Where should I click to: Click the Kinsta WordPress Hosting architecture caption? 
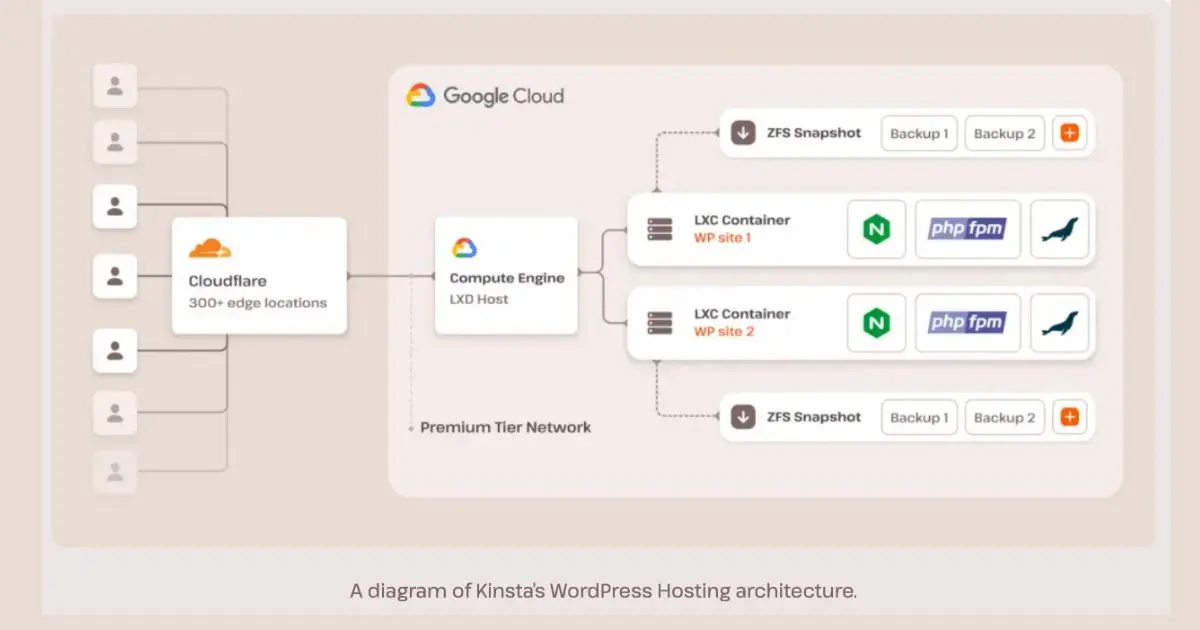[603, 591]
